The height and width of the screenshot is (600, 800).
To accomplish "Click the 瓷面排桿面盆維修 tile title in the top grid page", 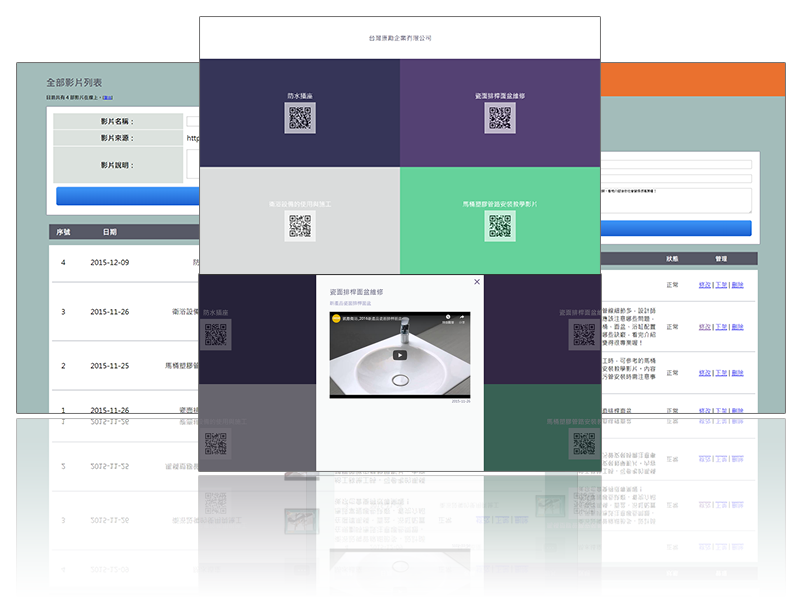I will click(500, 95).
